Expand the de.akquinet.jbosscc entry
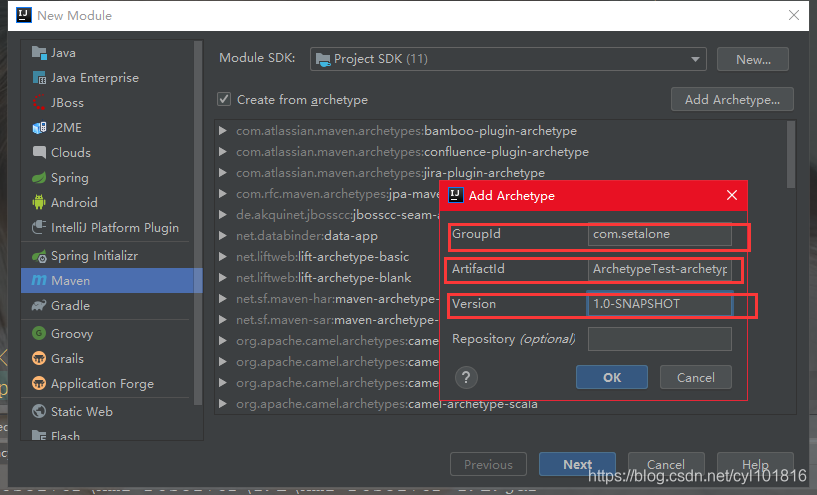The height and width of the screenshot is (495, 817). pos(223,215)
